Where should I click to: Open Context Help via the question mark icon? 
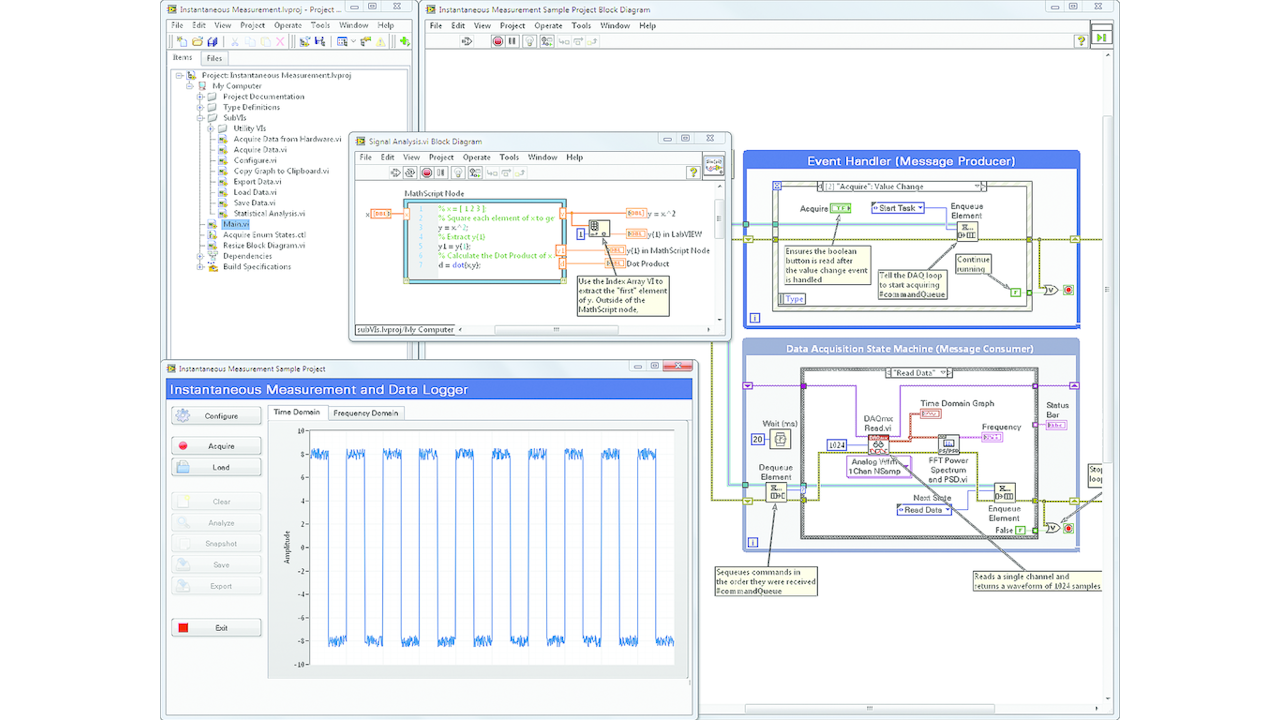tap(694, 172)
